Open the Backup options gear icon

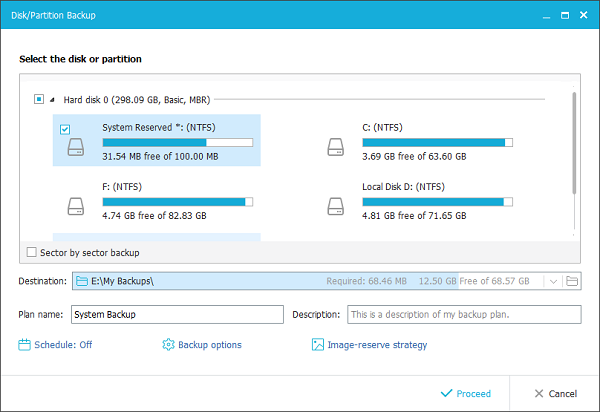tap(168, 345)
